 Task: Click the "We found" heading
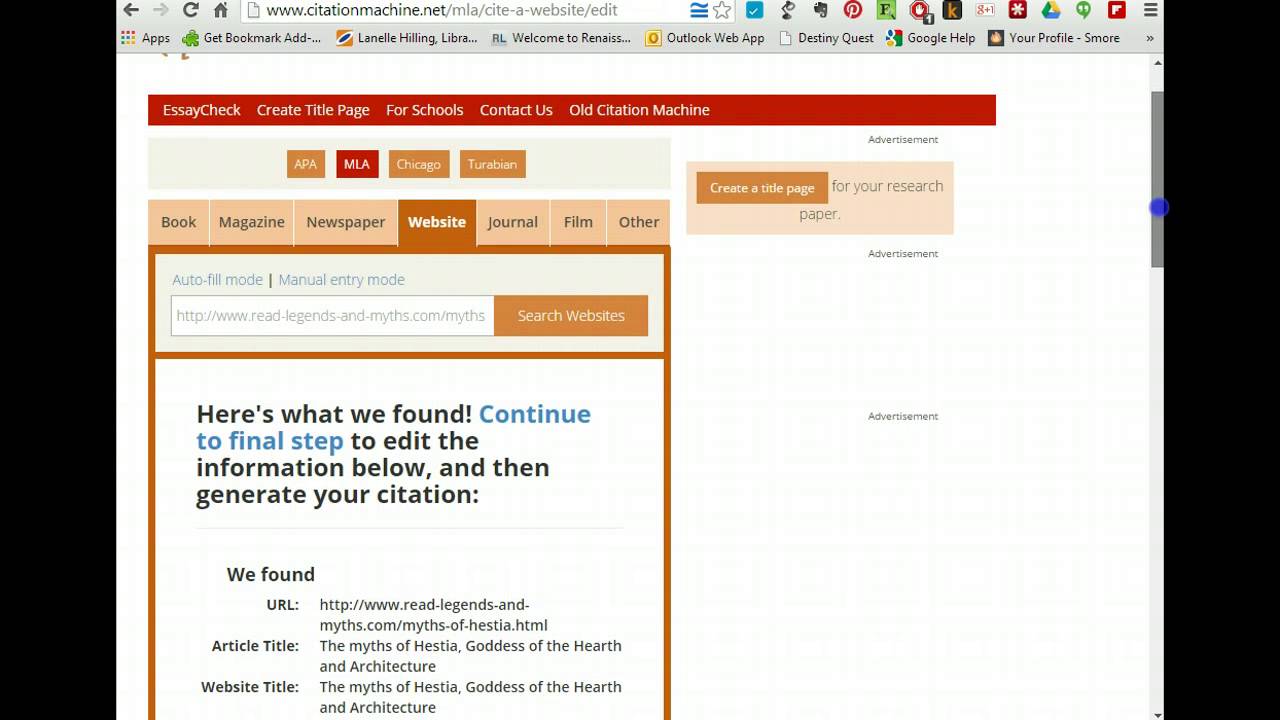click(271, 574)
